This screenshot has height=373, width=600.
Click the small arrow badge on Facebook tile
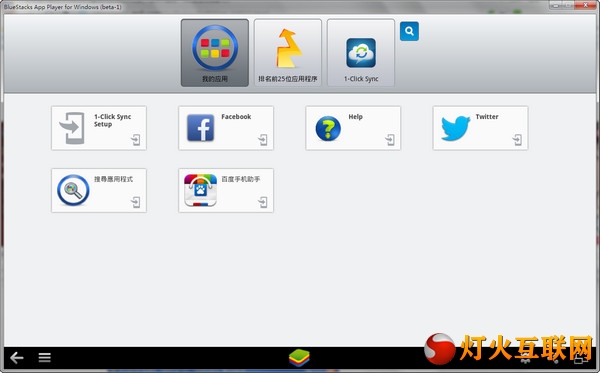coord(263,140)
